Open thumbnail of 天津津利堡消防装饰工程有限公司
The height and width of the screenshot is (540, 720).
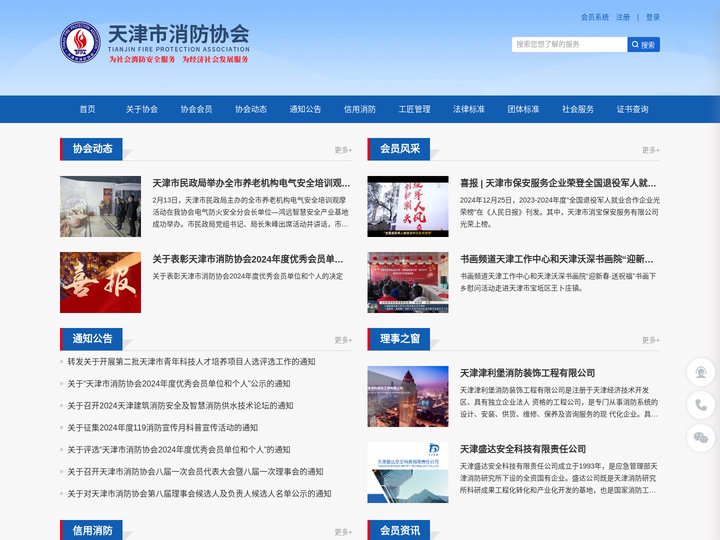point(408,396)
